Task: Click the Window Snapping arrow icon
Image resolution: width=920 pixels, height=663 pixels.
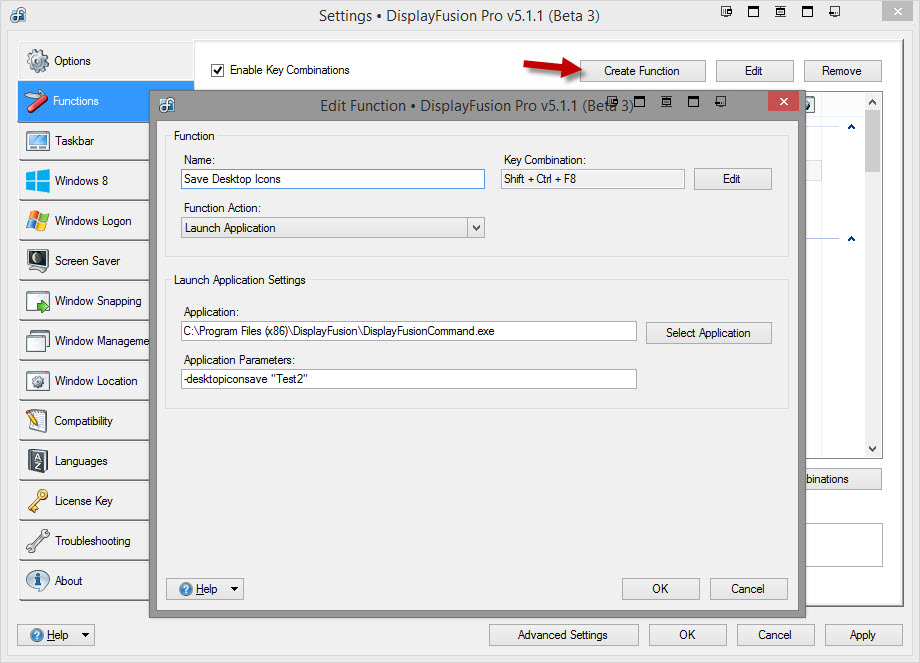Action: point(38,301)
